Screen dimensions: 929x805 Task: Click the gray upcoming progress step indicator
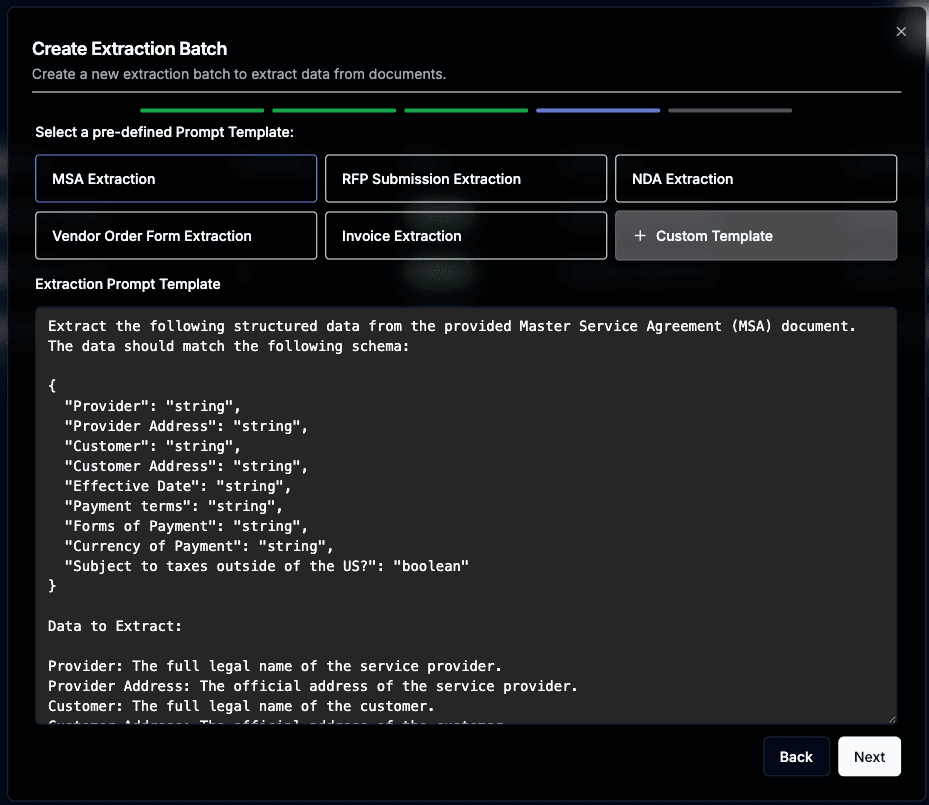click(x=729, y=110)
